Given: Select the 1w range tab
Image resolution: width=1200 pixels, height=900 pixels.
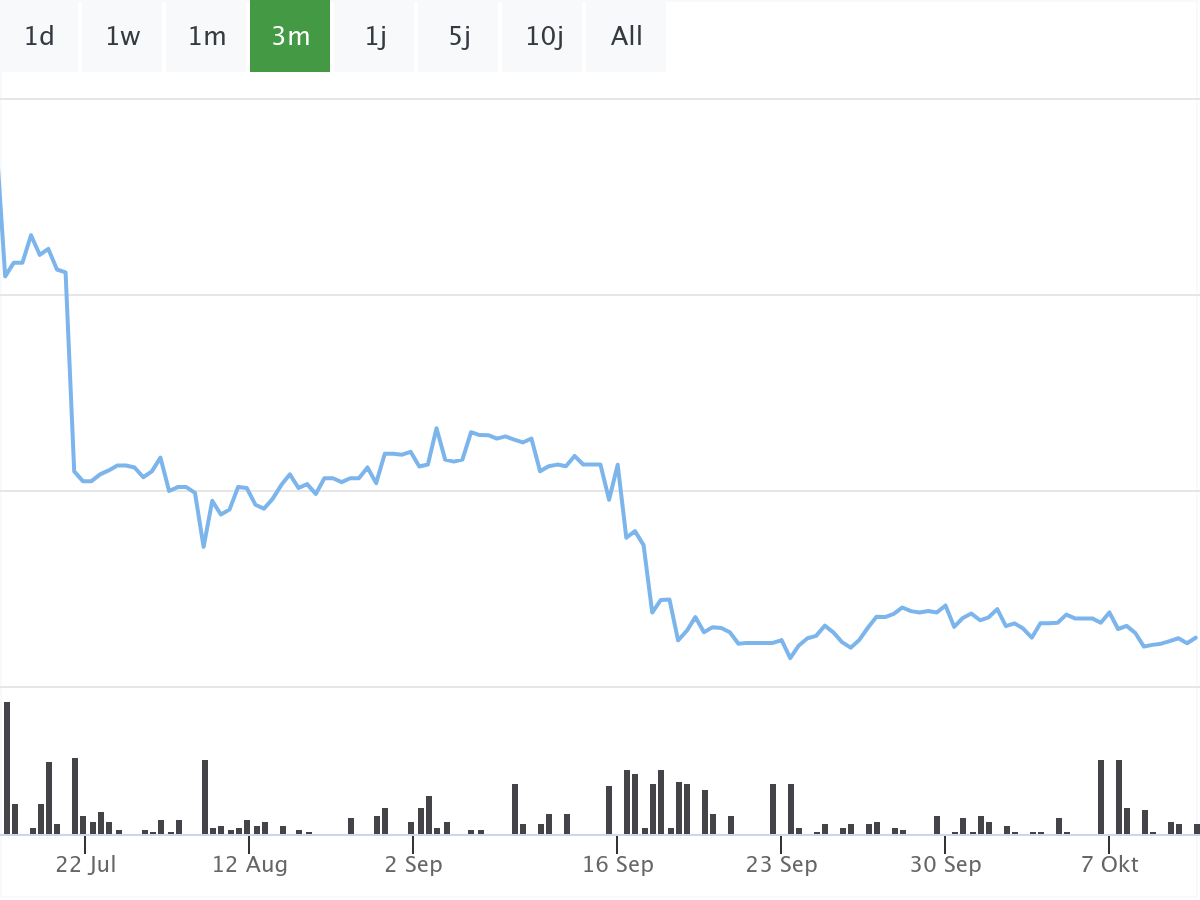Looking at the screenshot, I should tap(122, 37).
